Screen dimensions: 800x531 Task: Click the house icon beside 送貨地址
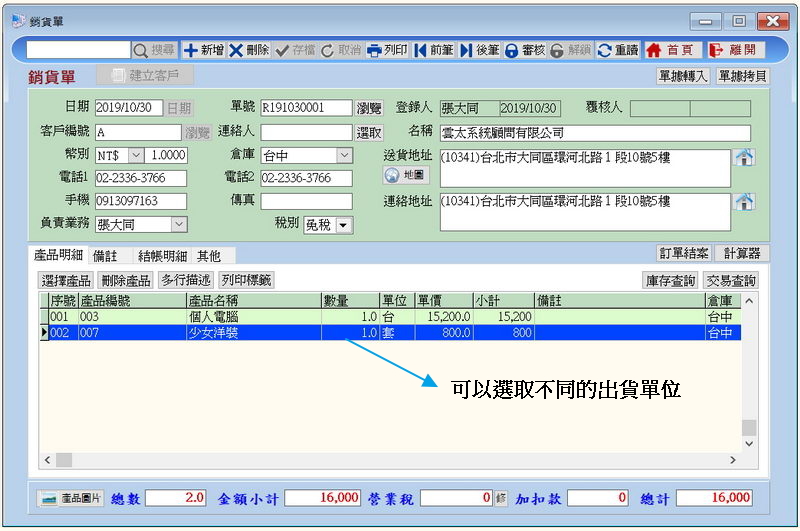(743, 157)
